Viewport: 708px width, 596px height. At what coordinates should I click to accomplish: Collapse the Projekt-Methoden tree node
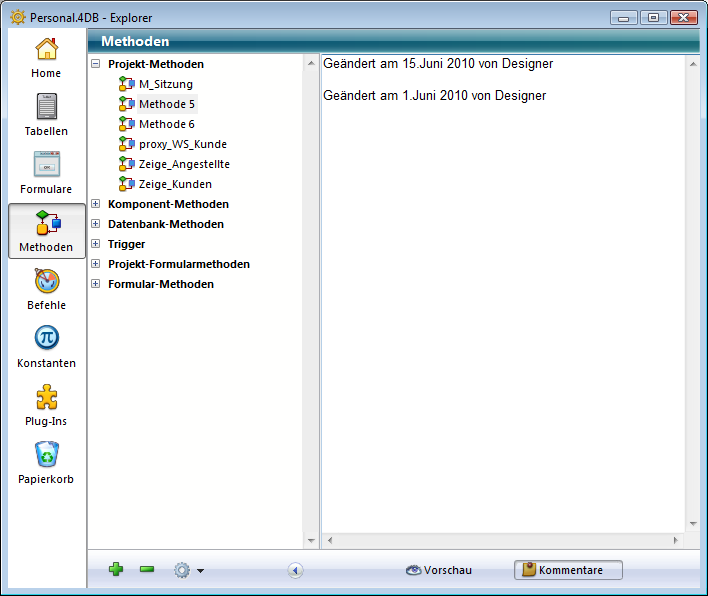pos(96,64)
